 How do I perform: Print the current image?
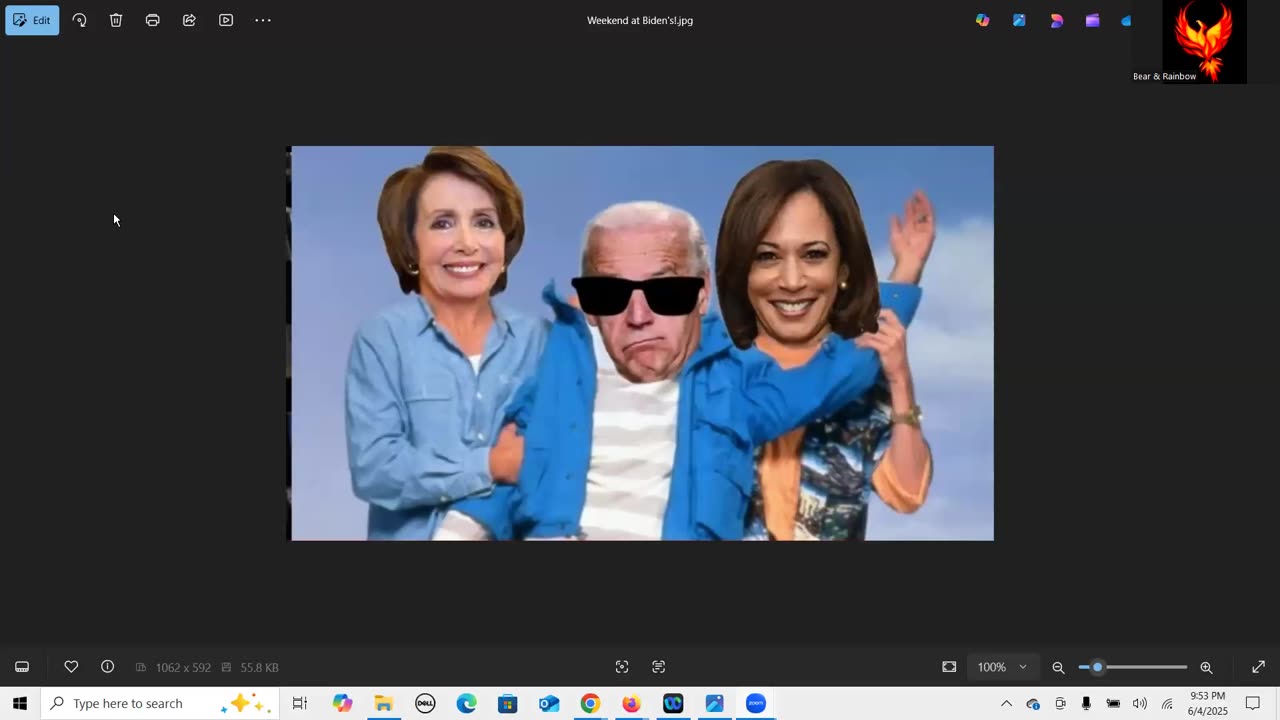(x=152, y=20)
